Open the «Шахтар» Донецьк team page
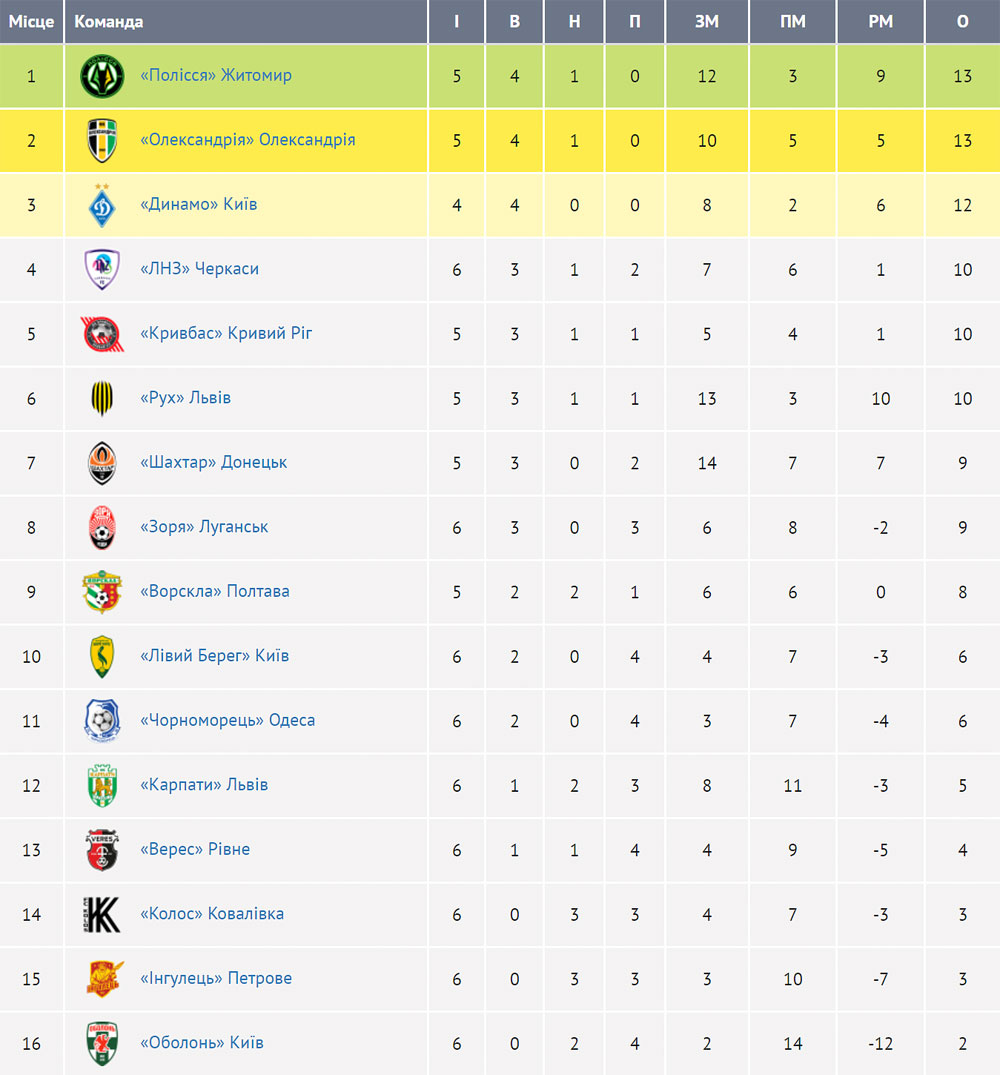 213,463
